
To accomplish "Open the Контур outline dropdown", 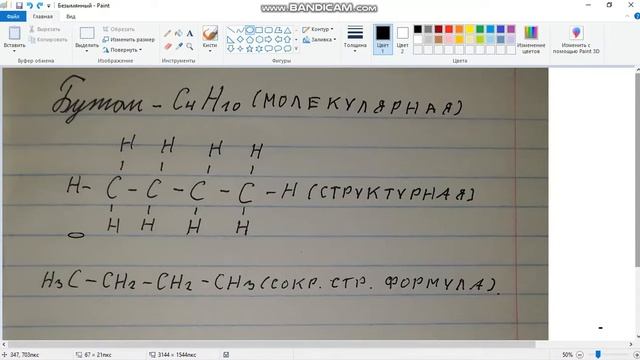I will pyautogui.click(x=318, y=29).
